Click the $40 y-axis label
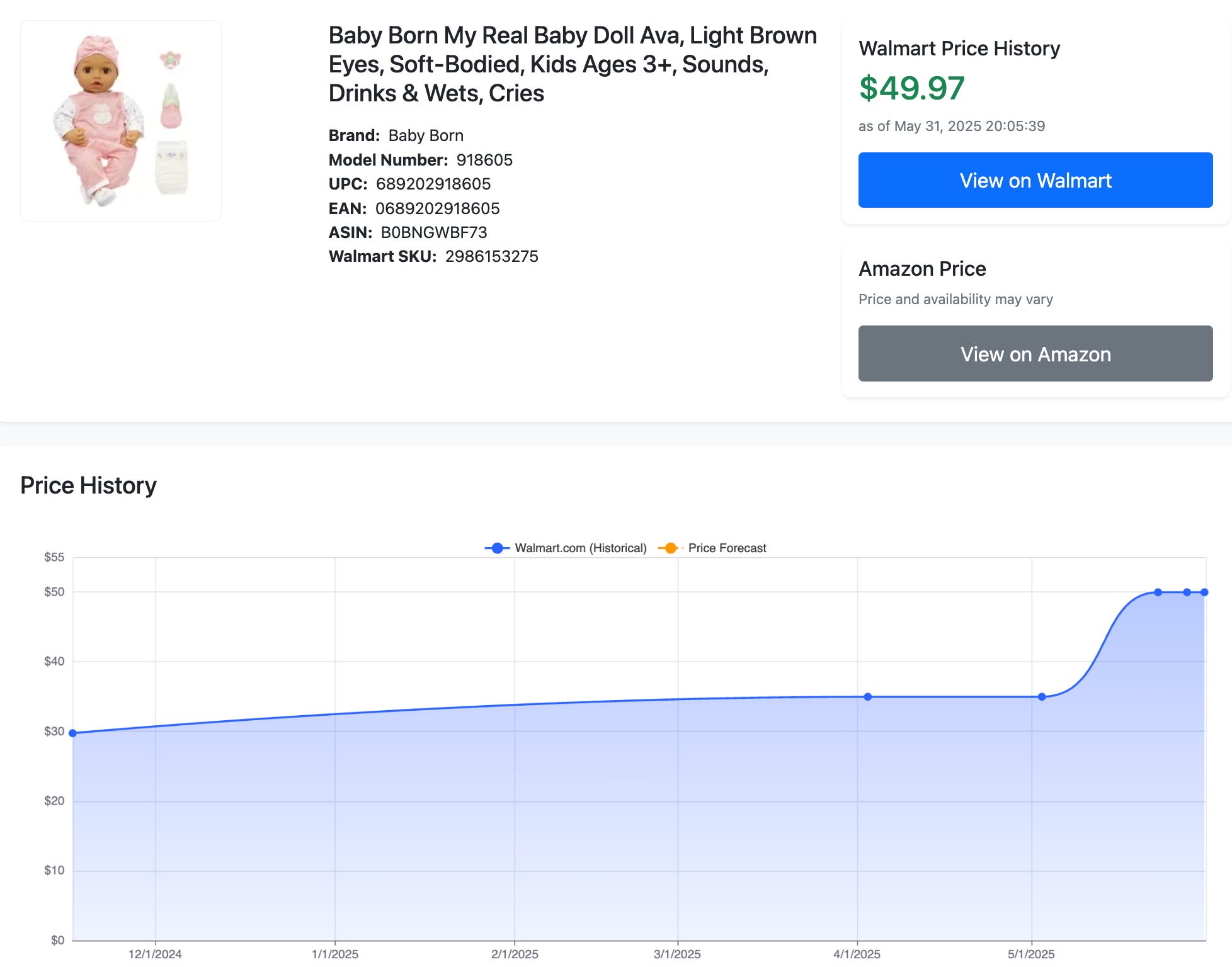Image resolution: width=1232 pixels, height=967 pixels. pos(54,661)
